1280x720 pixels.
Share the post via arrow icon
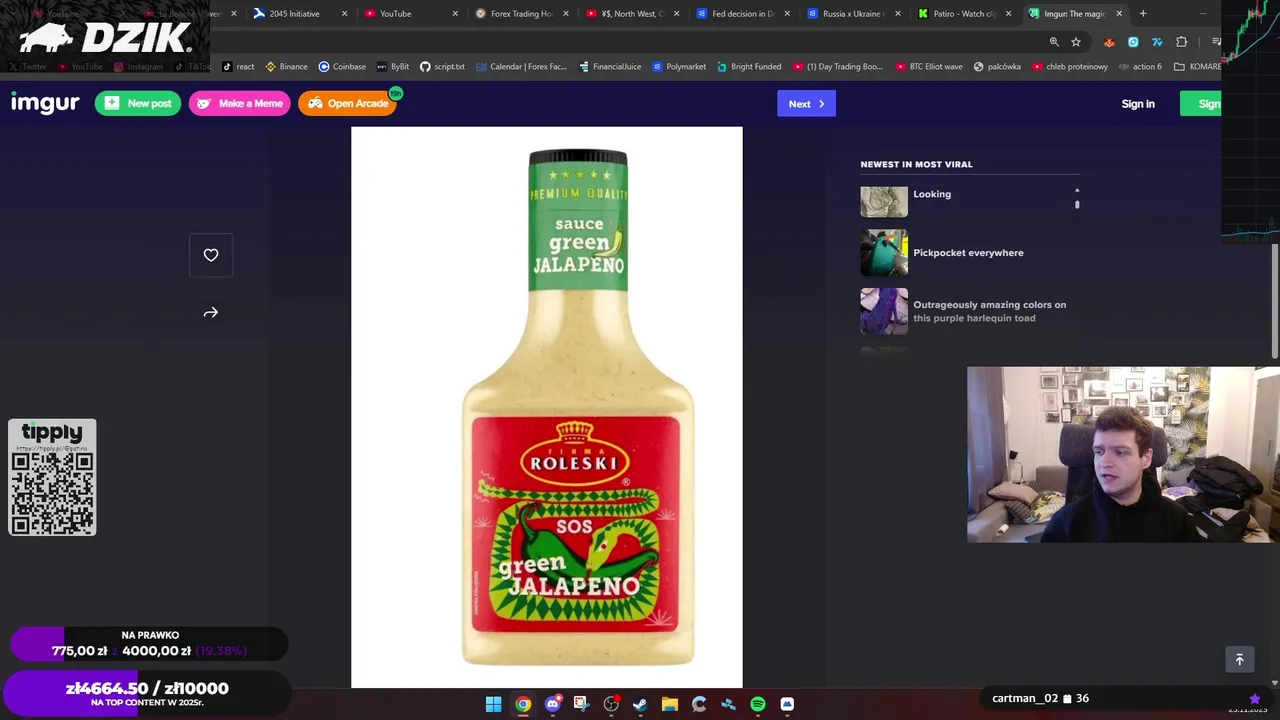211,313
